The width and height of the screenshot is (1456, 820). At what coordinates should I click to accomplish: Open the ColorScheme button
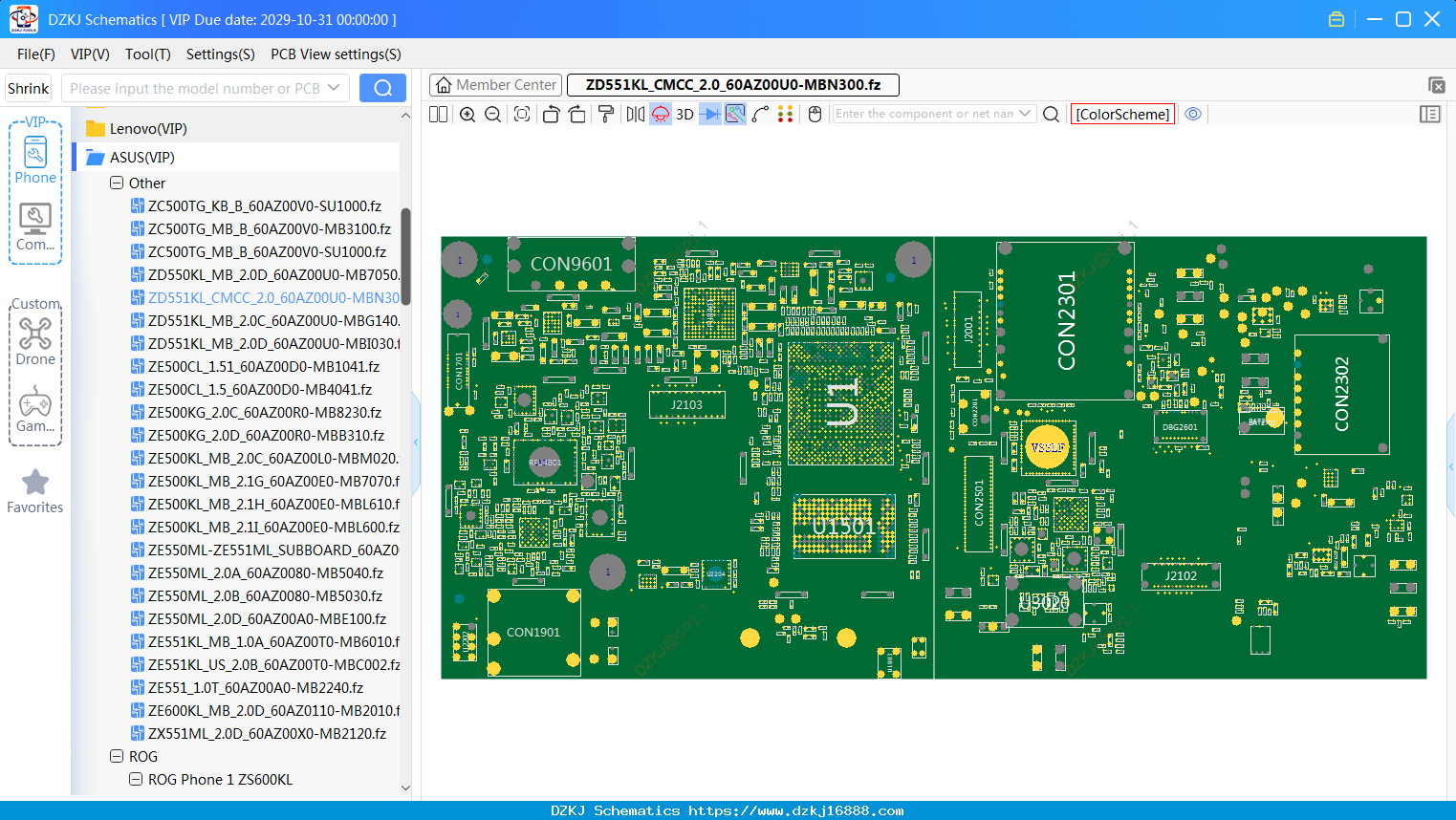(x=1122, y=114)
